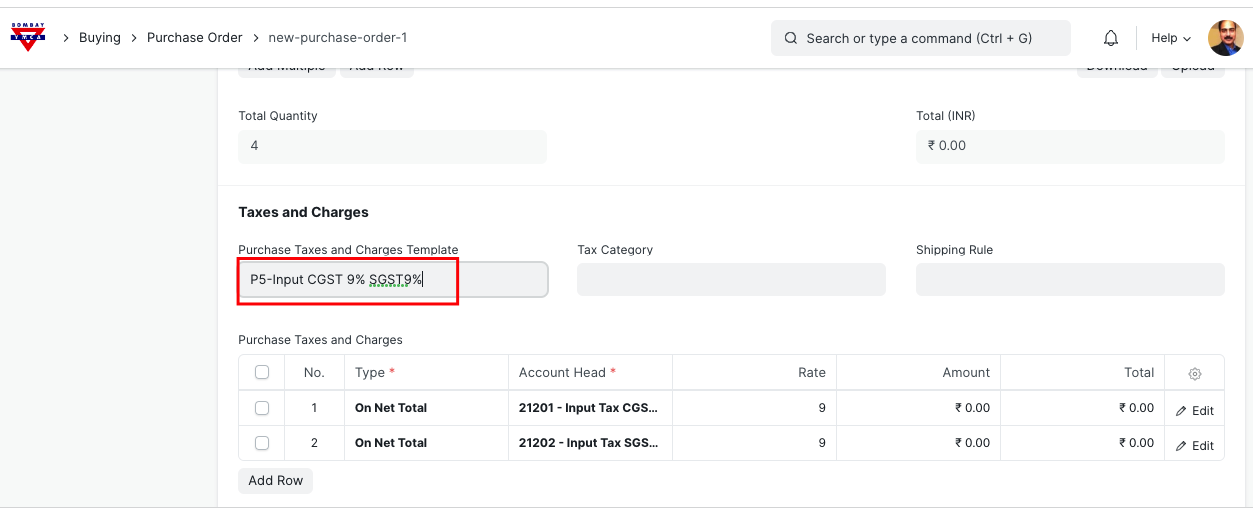Click the user profile avatar
Screen dimensions: 1253x510
[x=1225, y=38]
